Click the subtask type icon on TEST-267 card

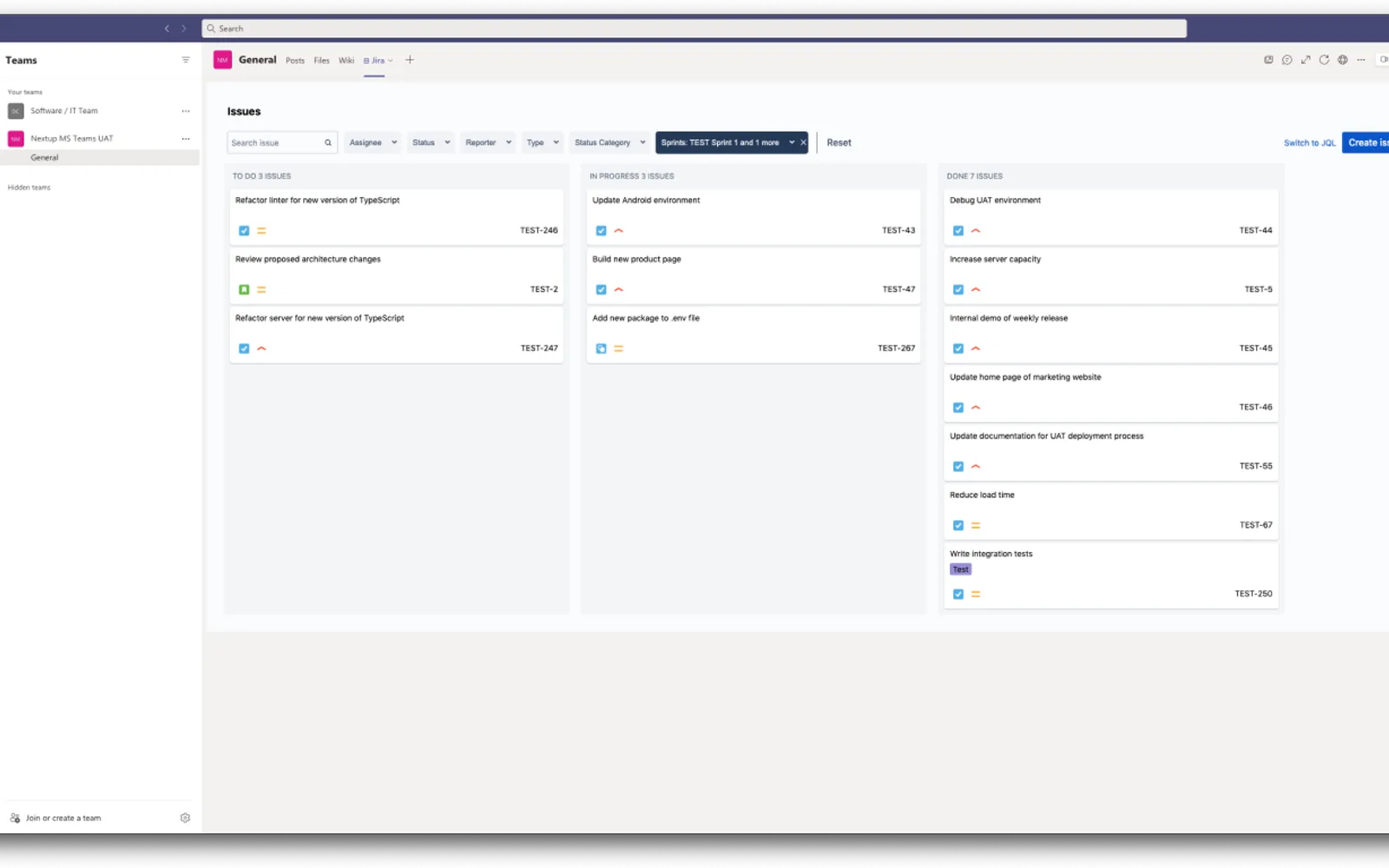click(601, 348)
